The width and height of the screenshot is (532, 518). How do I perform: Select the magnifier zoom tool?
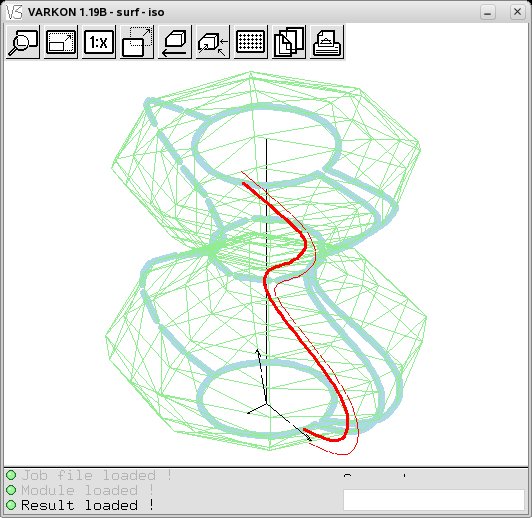pyautogui.click(x=23, y=42)
